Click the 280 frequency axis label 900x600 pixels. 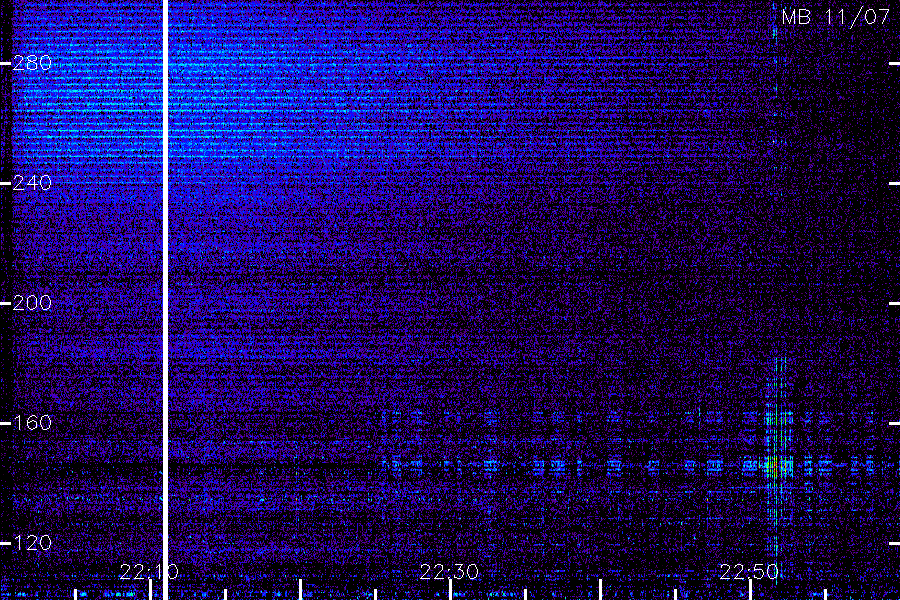[32, 63]
